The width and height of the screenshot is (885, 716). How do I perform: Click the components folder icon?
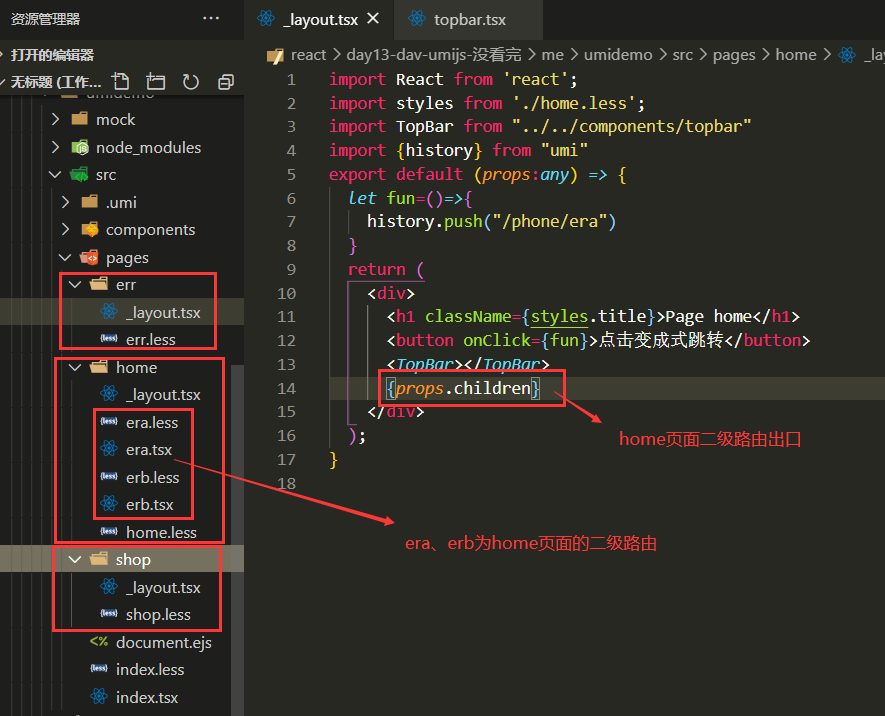point(89,229)
